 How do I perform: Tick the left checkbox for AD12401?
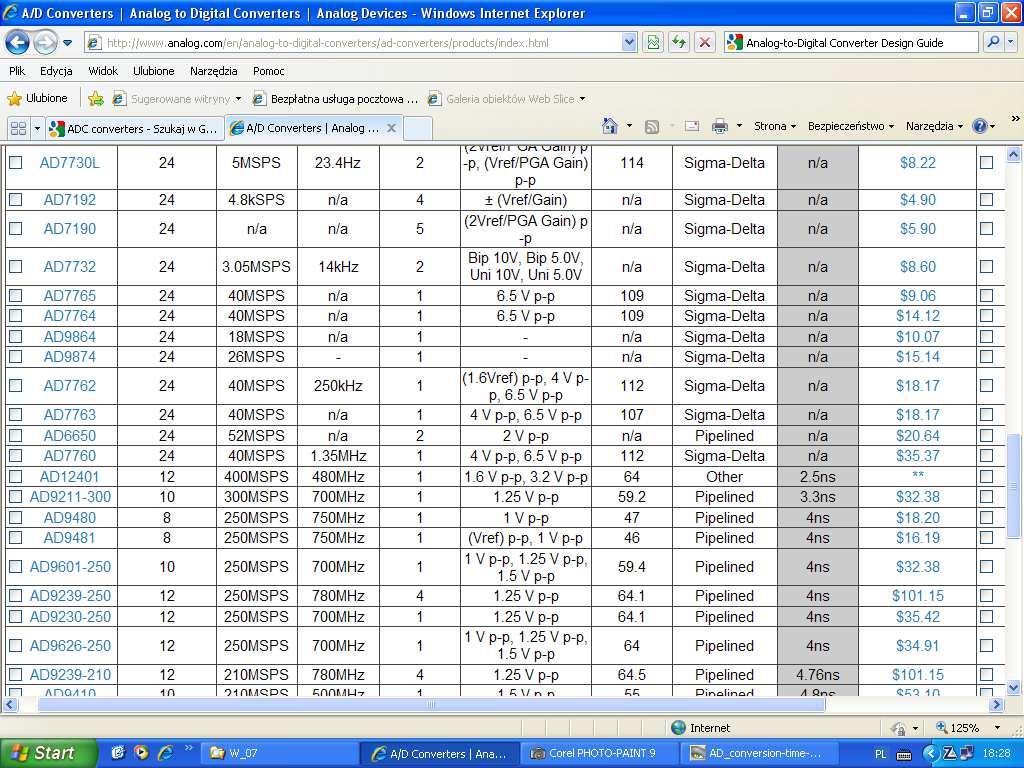click(16, 476)
